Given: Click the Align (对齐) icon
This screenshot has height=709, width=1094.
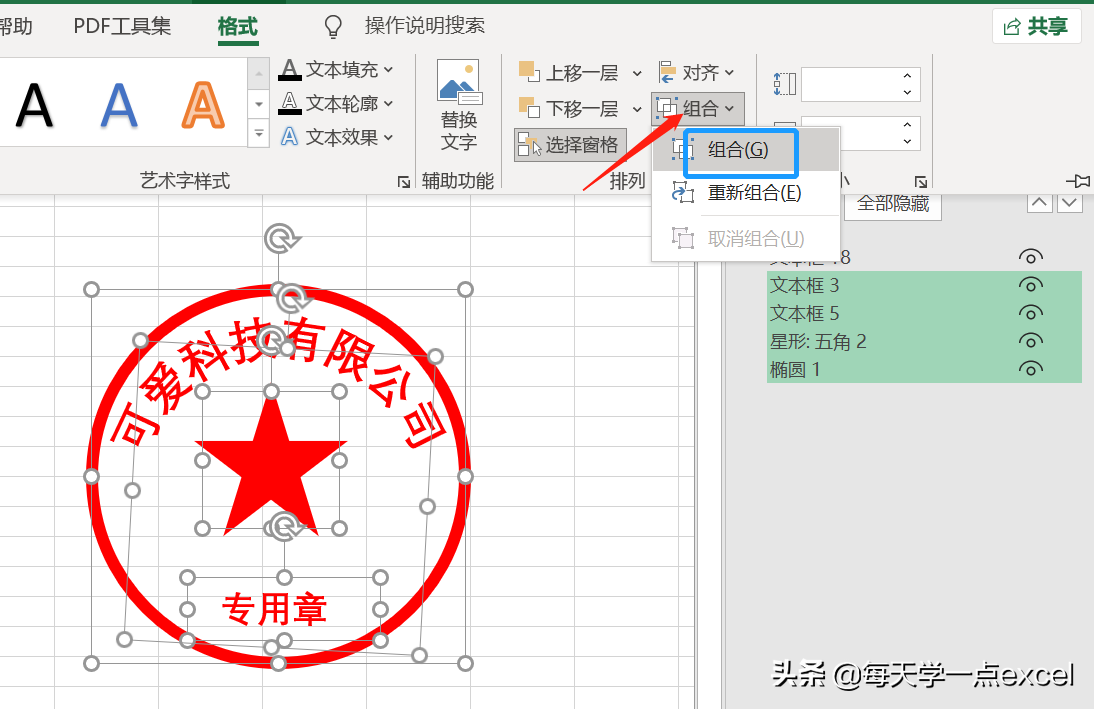Looking at the screenshot, I should 668,72.
